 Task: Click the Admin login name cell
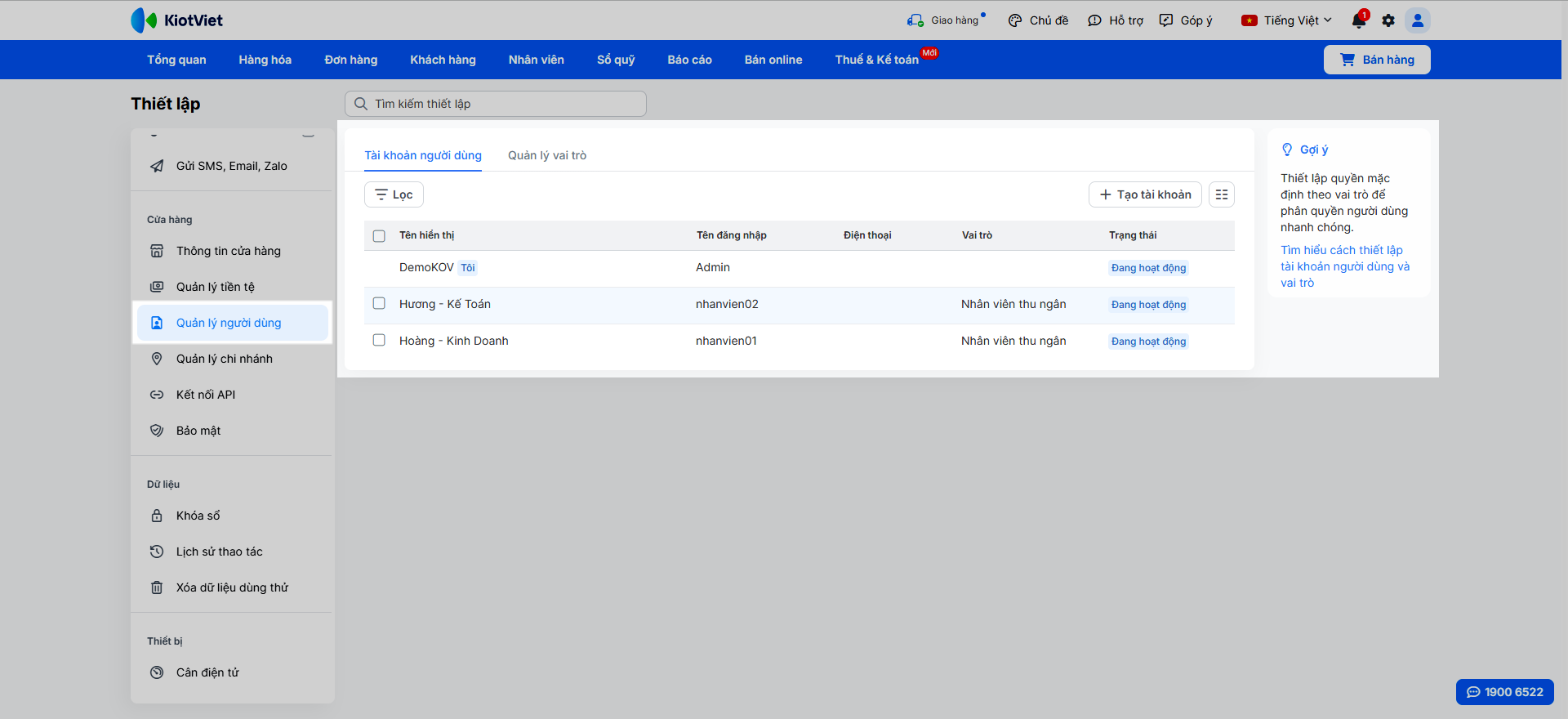click(x=713, y=267)
